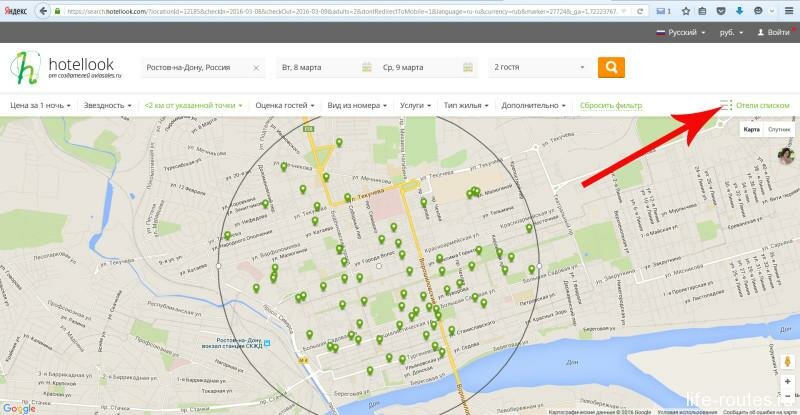The image size is (800, 415).
Task: Open calendar icon in check-out date field
Action: click(469, 68)
